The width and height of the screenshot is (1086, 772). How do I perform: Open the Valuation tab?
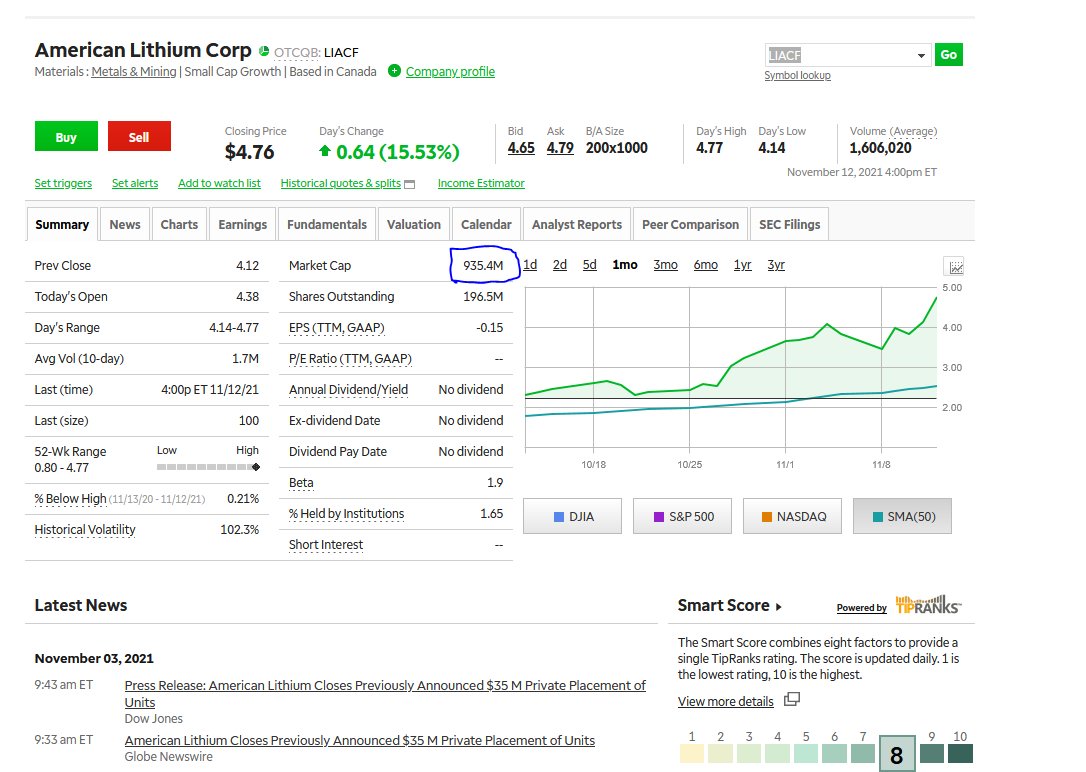coord(413,224)
